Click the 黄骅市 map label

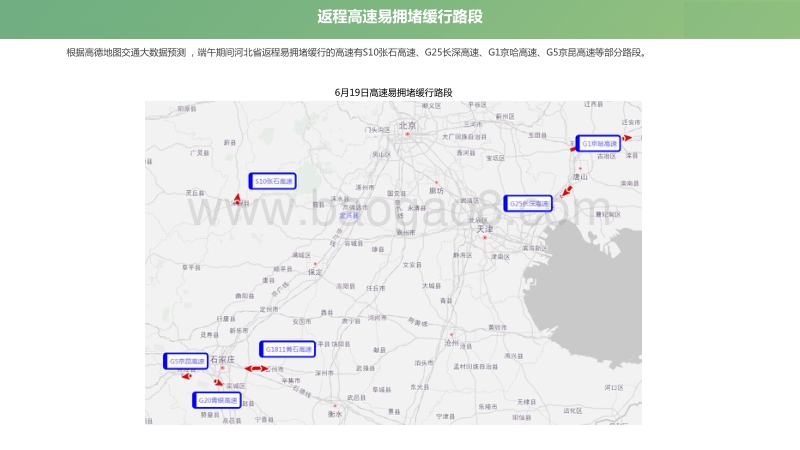(x=497, y=328)
